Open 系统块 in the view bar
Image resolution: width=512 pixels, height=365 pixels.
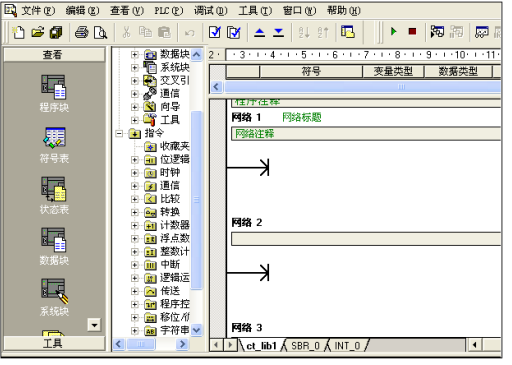pos(54,298)
